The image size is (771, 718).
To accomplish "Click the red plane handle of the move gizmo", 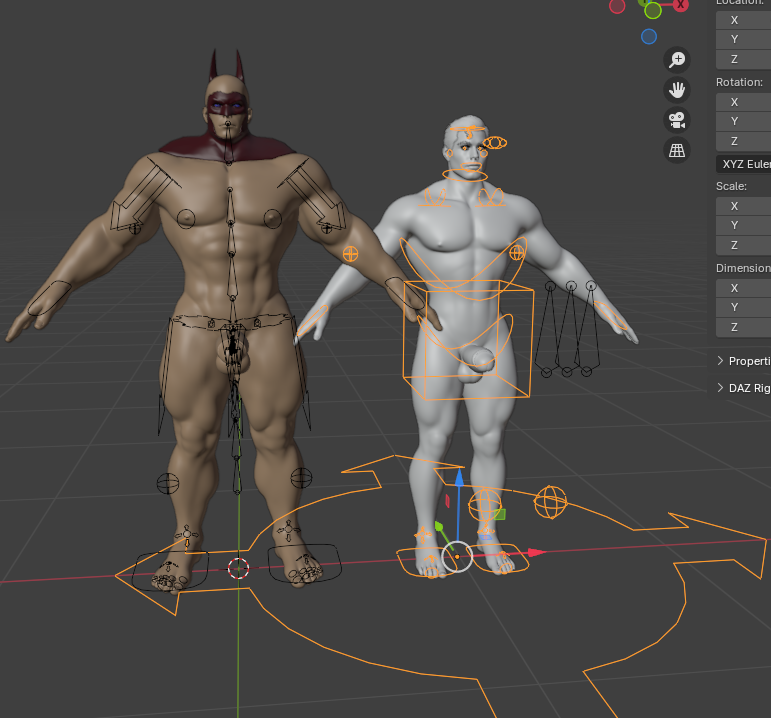I will click(x=447, y=501).
